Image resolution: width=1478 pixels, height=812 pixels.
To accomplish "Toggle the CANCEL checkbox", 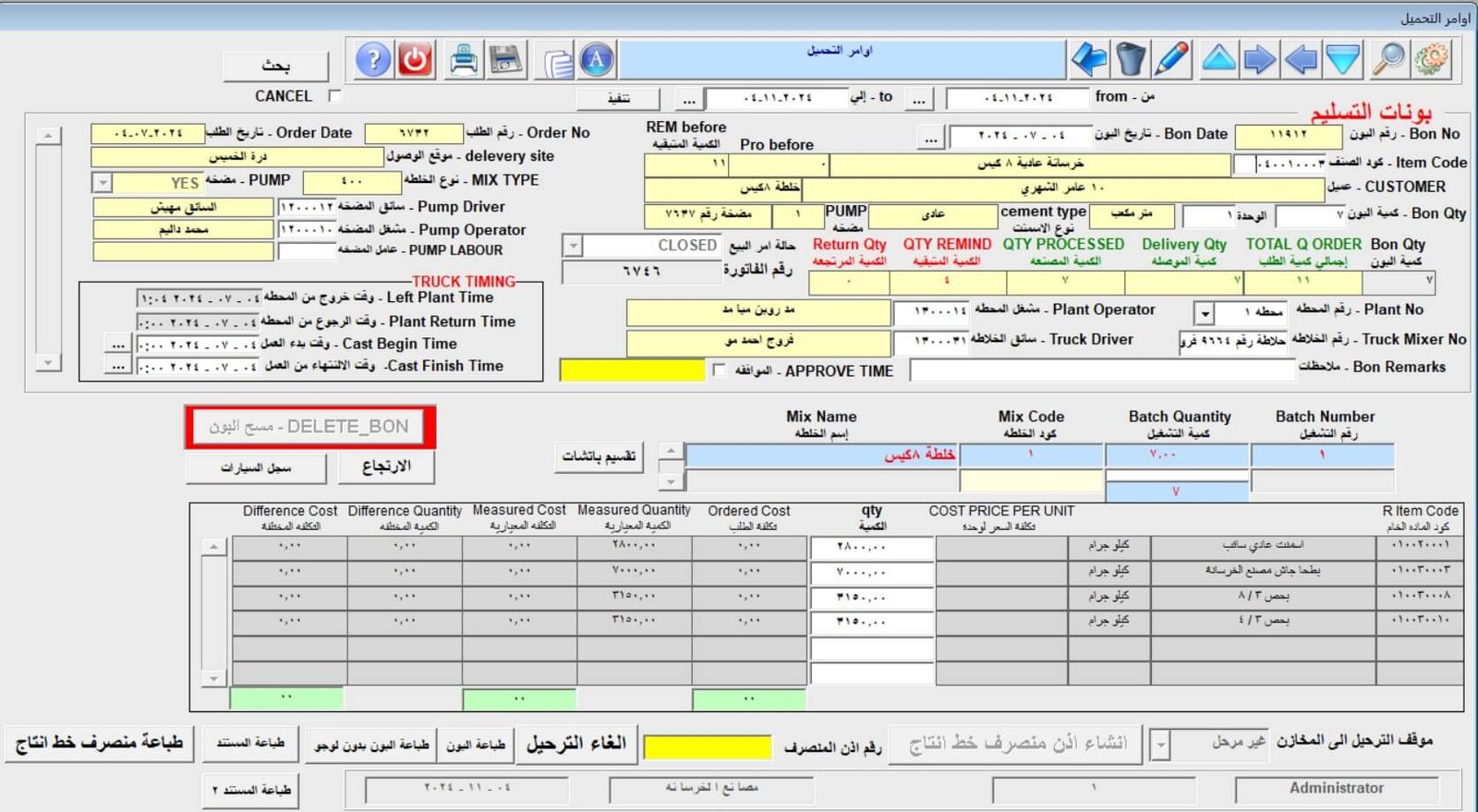I will (335, 96).
